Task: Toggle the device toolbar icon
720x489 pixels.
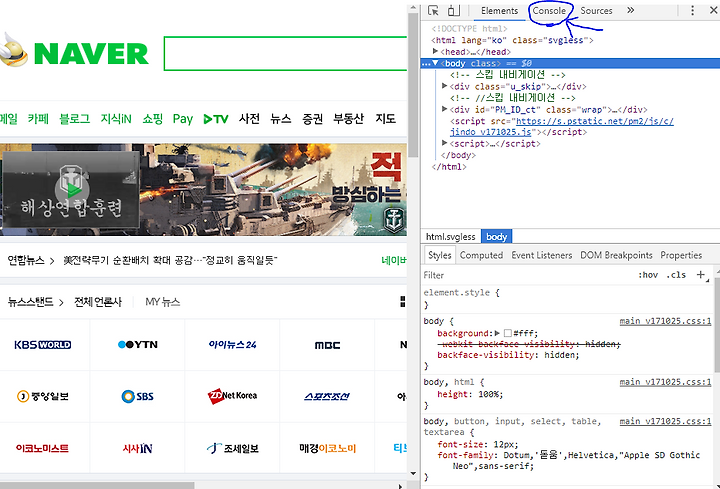Action: coord(454,11)
